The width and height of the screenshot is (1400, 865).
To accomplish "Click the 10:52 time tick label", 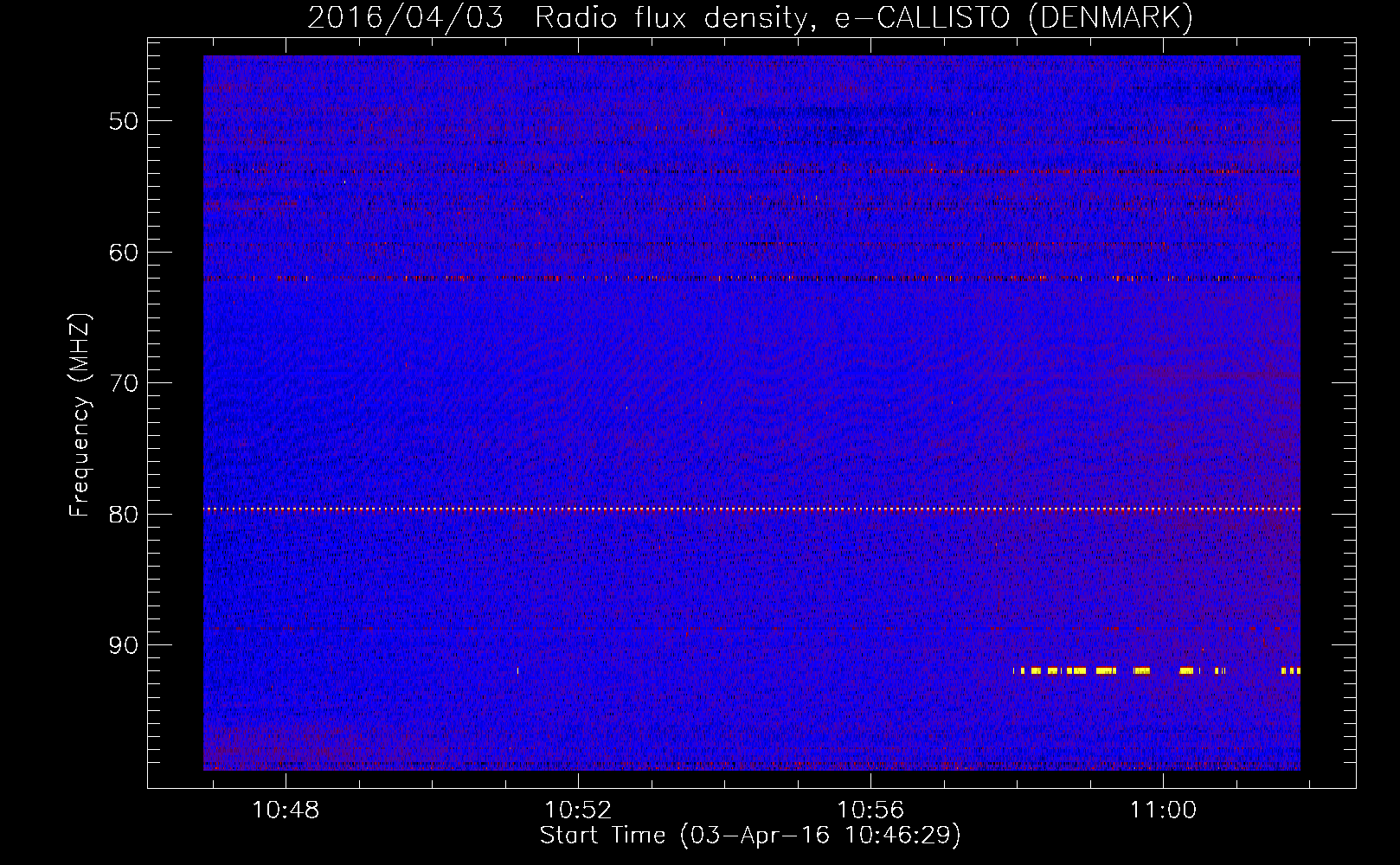I will tap(578, 810).
